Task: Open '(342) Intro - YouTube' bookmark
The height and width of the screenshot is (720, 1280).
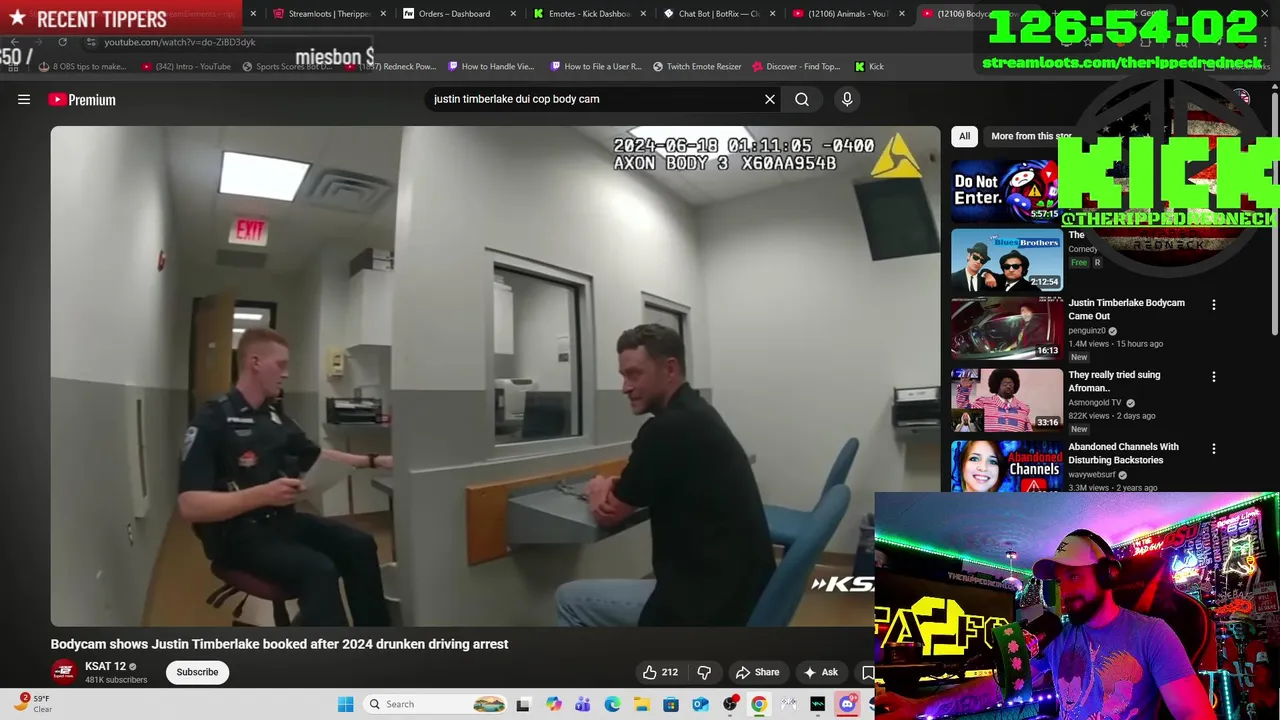Action: 186,66
